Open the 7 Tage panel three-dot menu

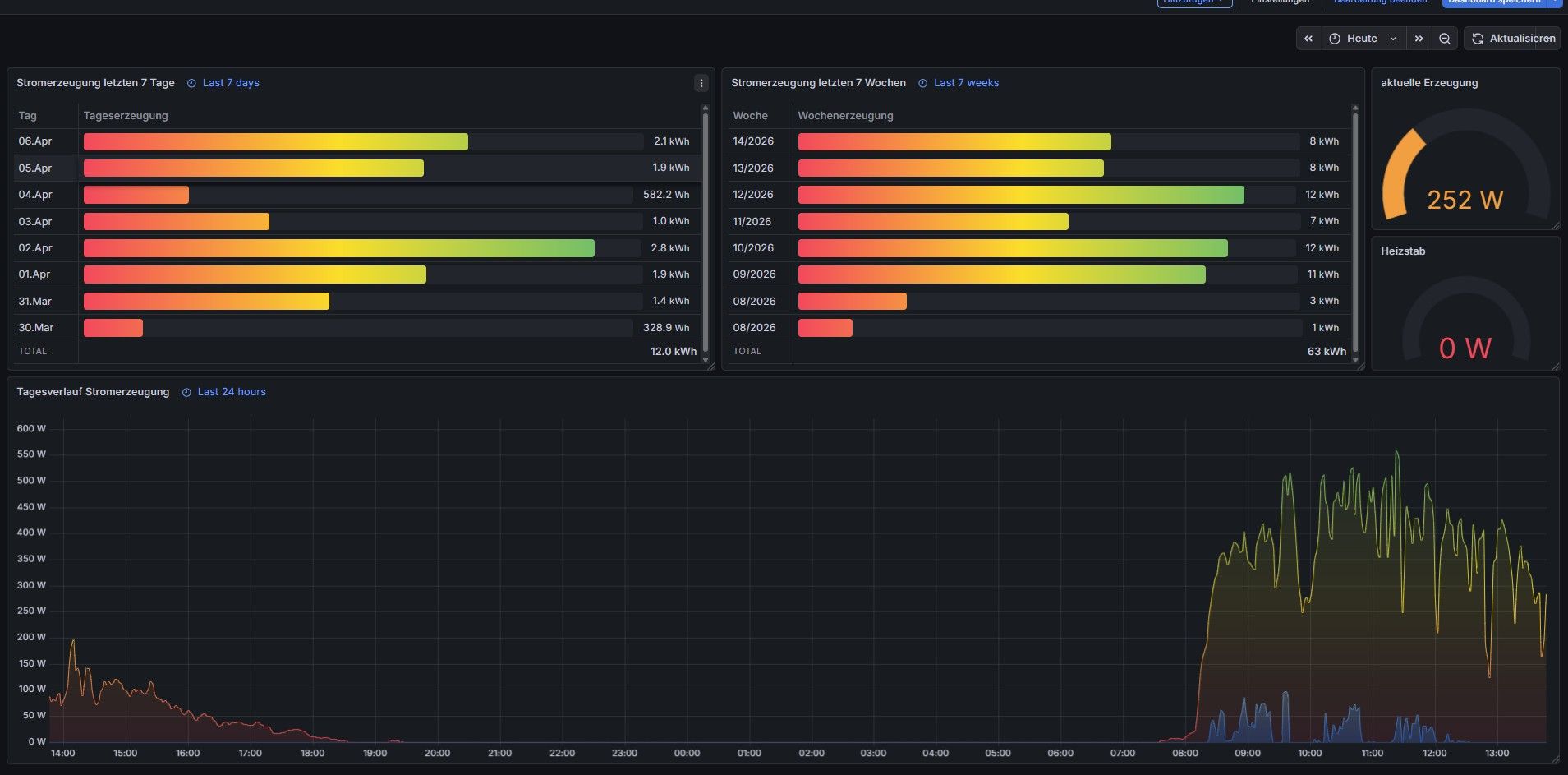pos(701,83)
